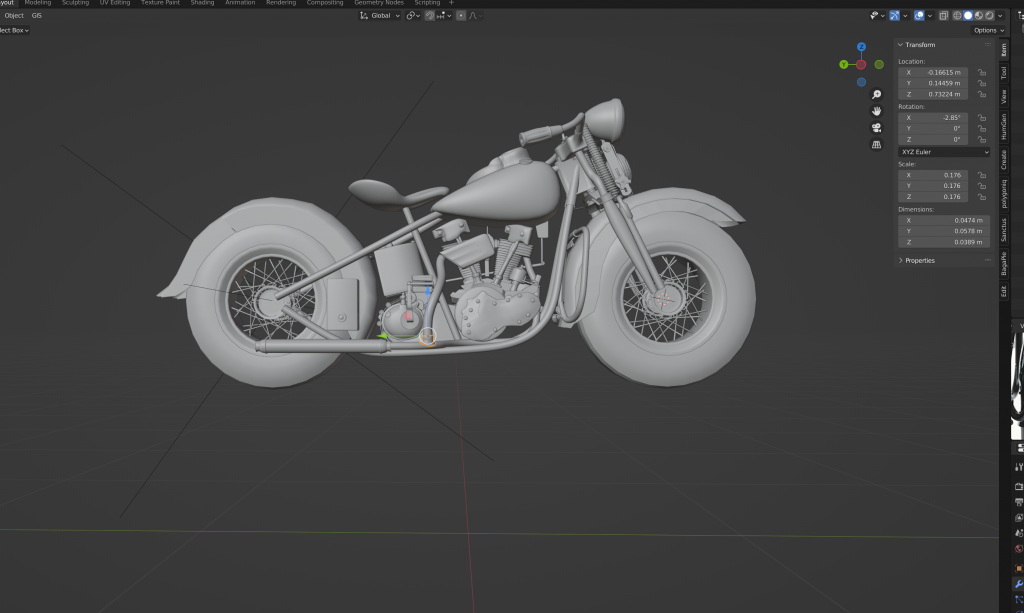Toggle the camera view icon
1024x613 pixels.
[x=877, y=128]
